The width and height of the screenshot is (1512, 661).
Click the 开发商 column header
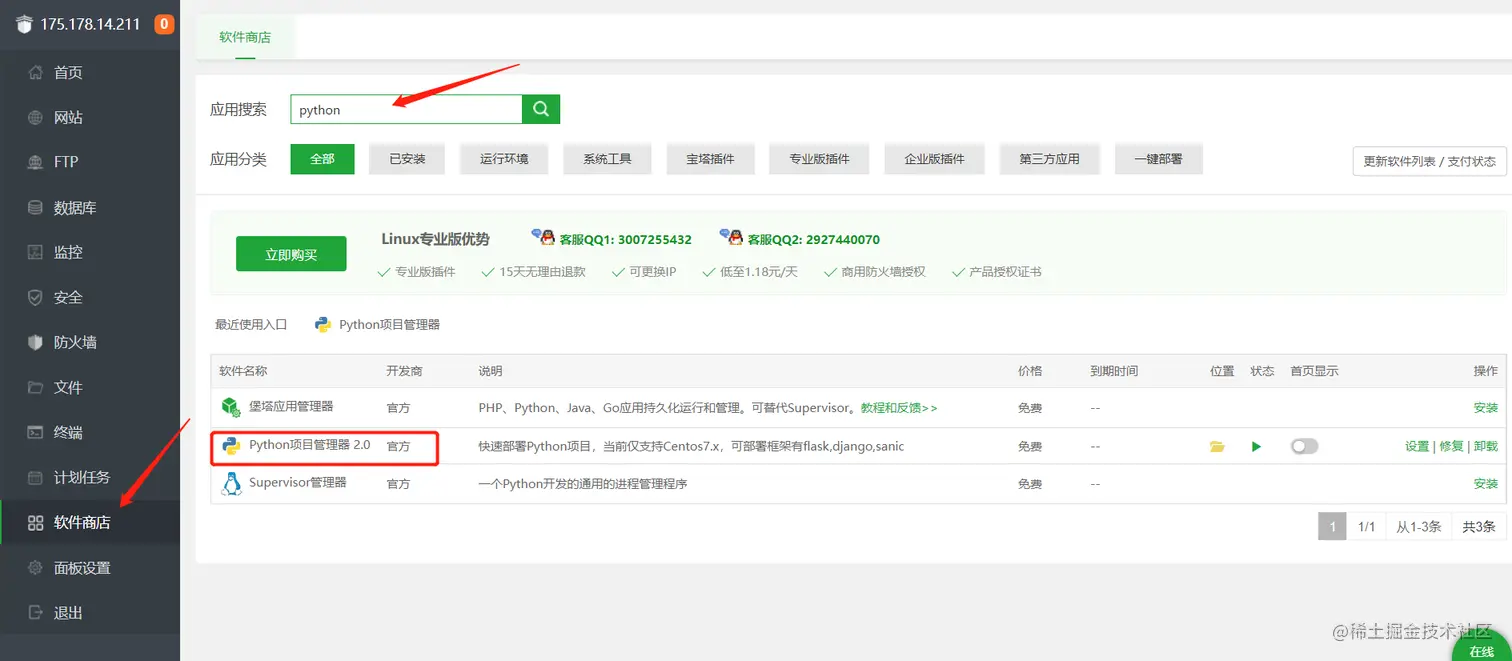click(x=404, y=371)
